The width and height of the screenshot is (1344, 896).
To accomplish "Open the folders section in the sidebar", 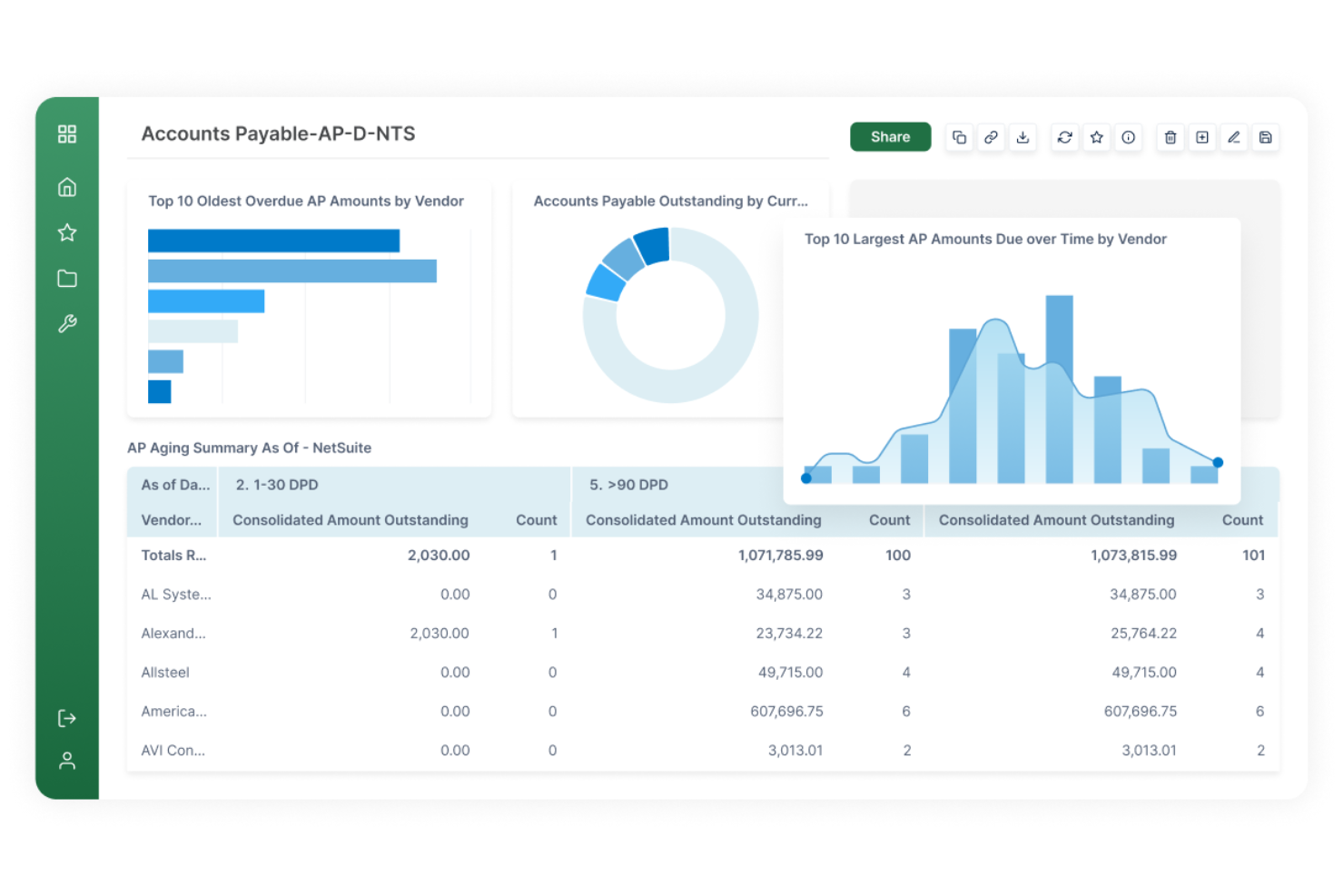I will 67,278.
